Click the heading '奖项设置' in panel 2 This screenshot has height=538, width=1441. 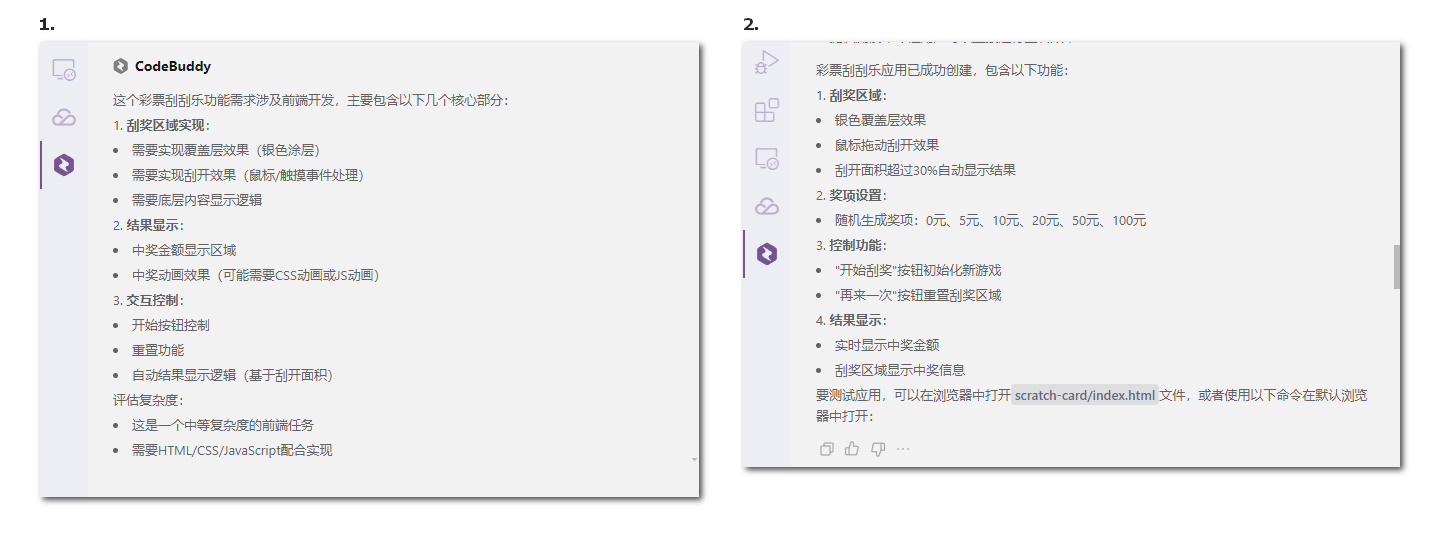coord(855,195)
